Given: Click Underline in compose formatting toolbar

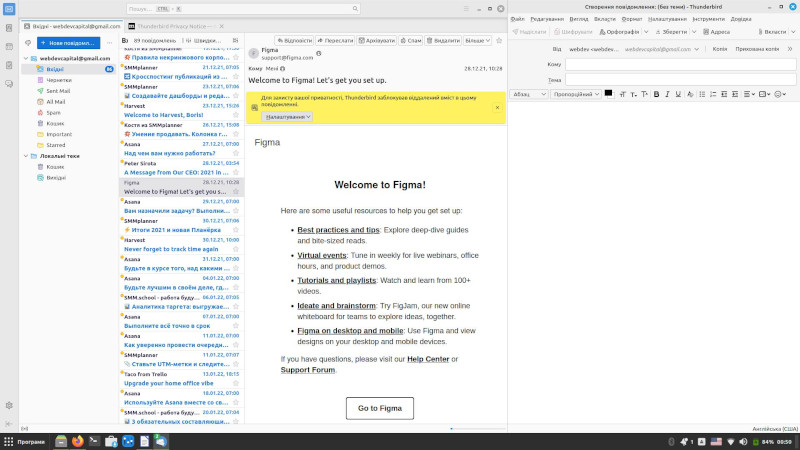Looking at the screenshot, I should click(x=678, y=94).
